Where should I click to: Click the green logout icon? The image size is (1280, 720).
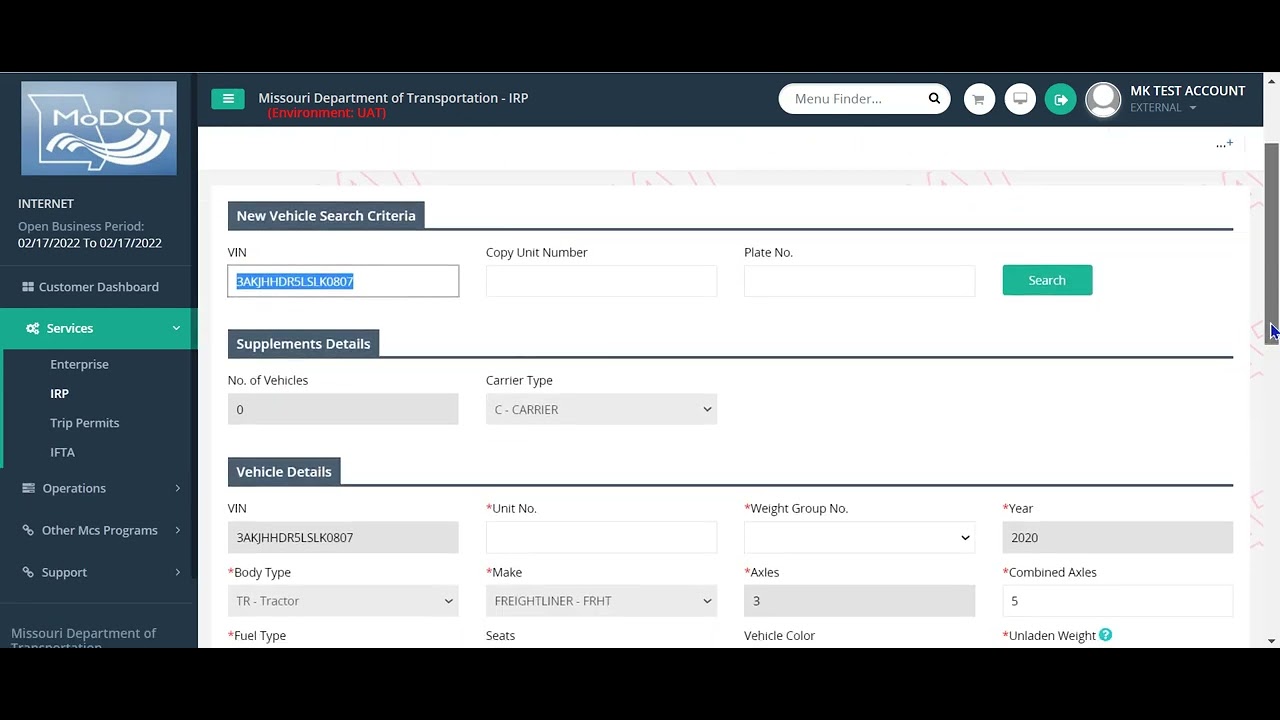1061,99
